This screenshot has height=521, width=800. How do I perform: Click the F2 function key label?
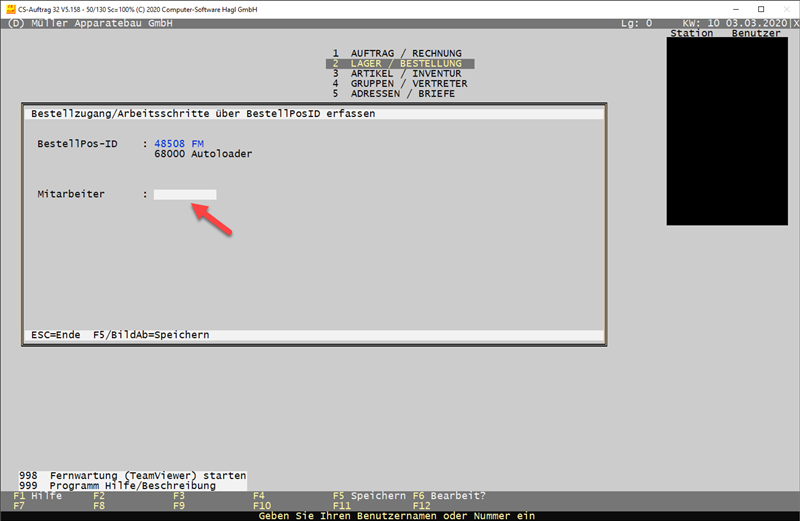(99, 496)
